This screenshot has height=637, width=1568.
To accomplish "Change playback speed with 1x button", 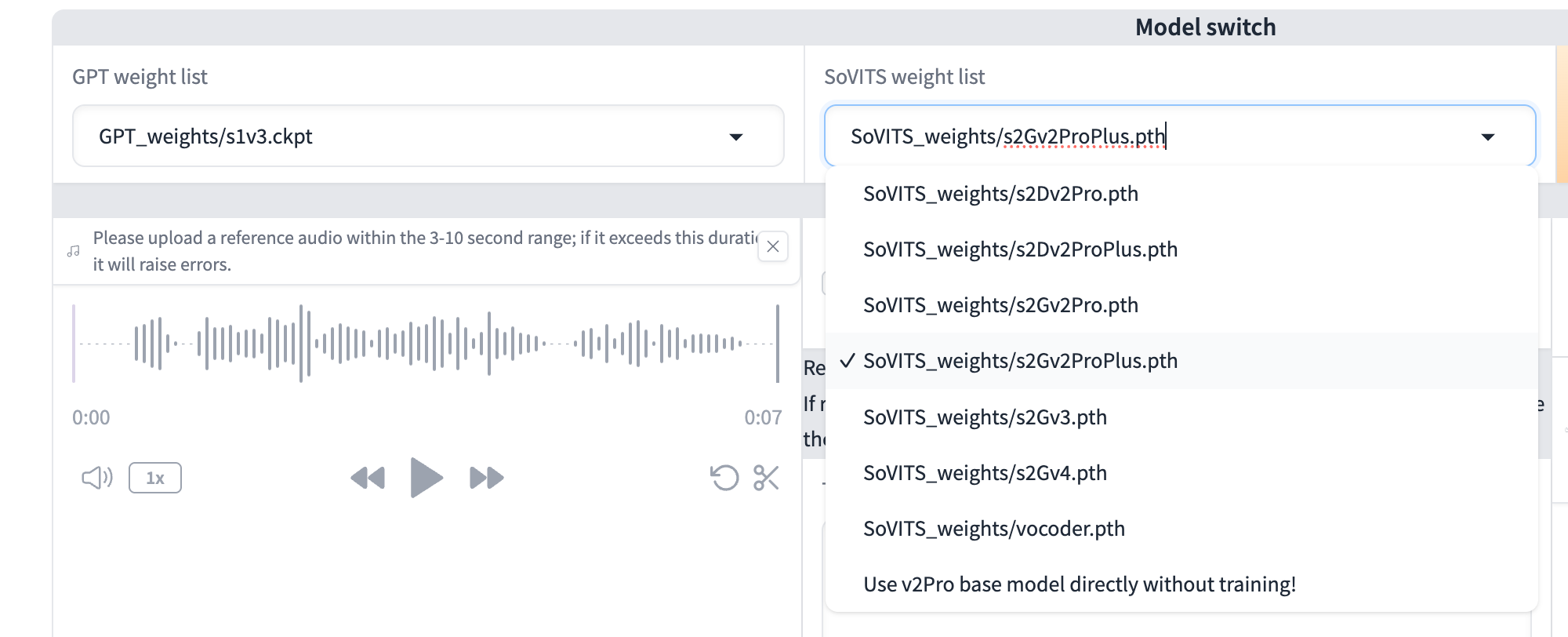I will [x=155, y=478].
